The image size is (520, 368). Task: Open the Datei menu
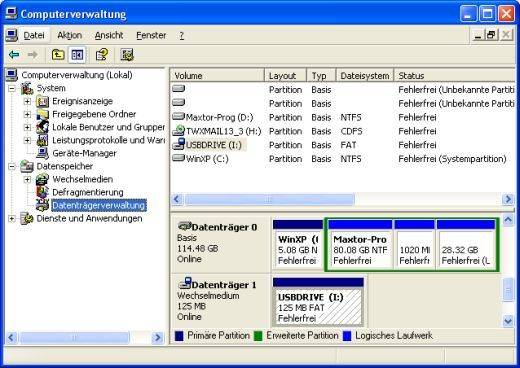(34, 35)
